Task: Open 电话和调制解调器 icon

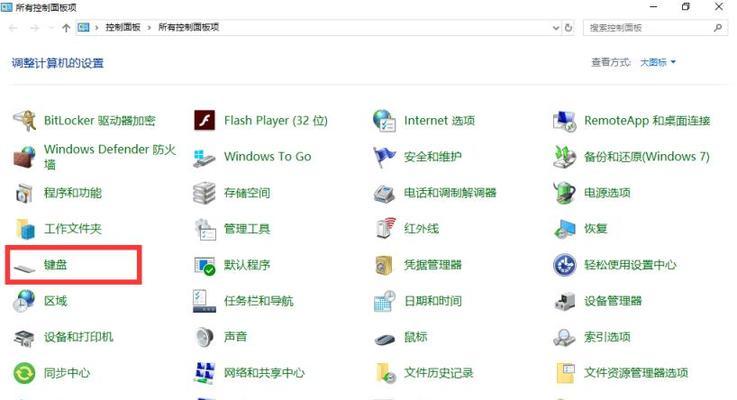Action: 384,193
